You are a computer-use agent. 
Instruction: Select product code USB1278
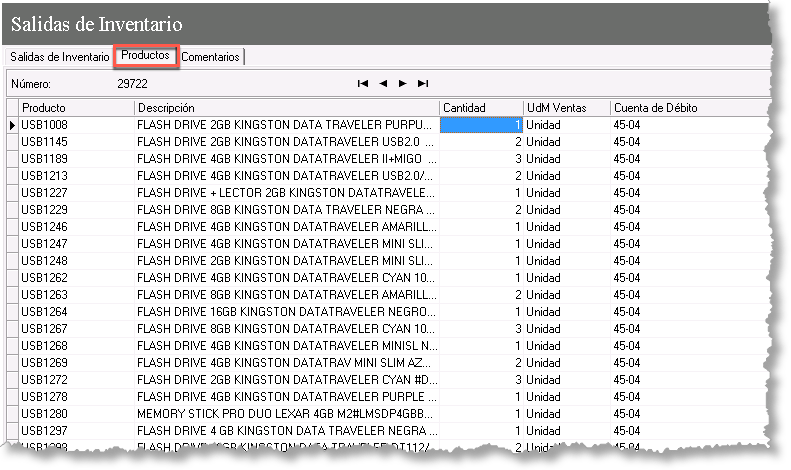coord(44,397)
